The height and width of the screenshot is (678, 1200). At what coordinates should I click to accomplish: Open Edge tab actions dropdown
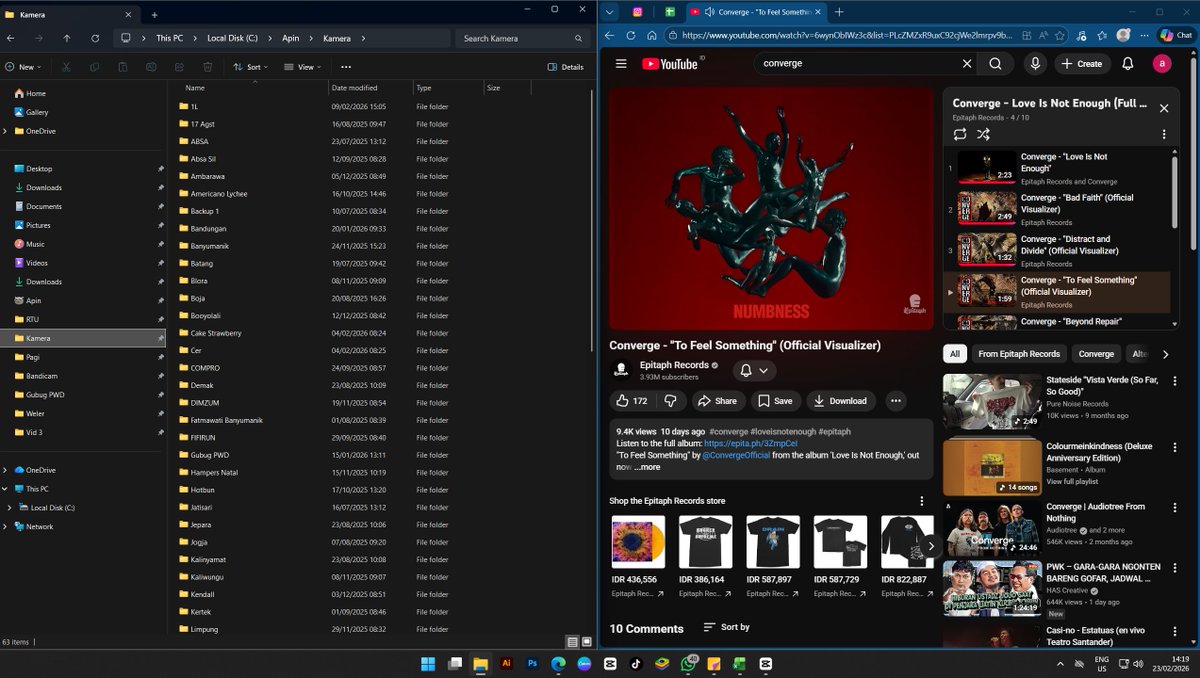[609, 12]
